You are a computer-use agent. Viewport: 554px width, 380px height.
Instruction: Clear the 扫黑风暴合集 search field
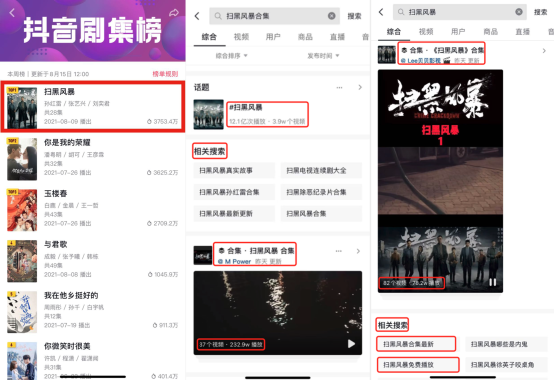(x=331, y=16)
